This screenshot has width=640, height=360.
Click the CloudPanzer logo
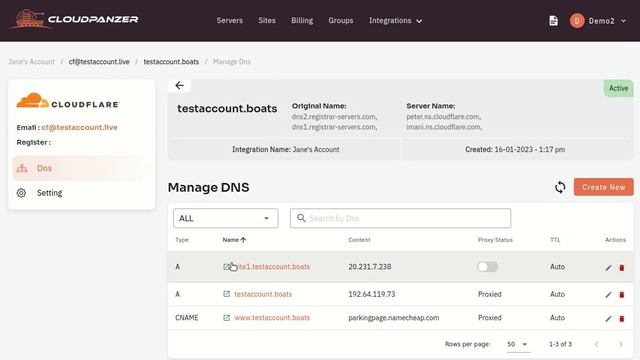pyautogui.click(x=74, y=19)
